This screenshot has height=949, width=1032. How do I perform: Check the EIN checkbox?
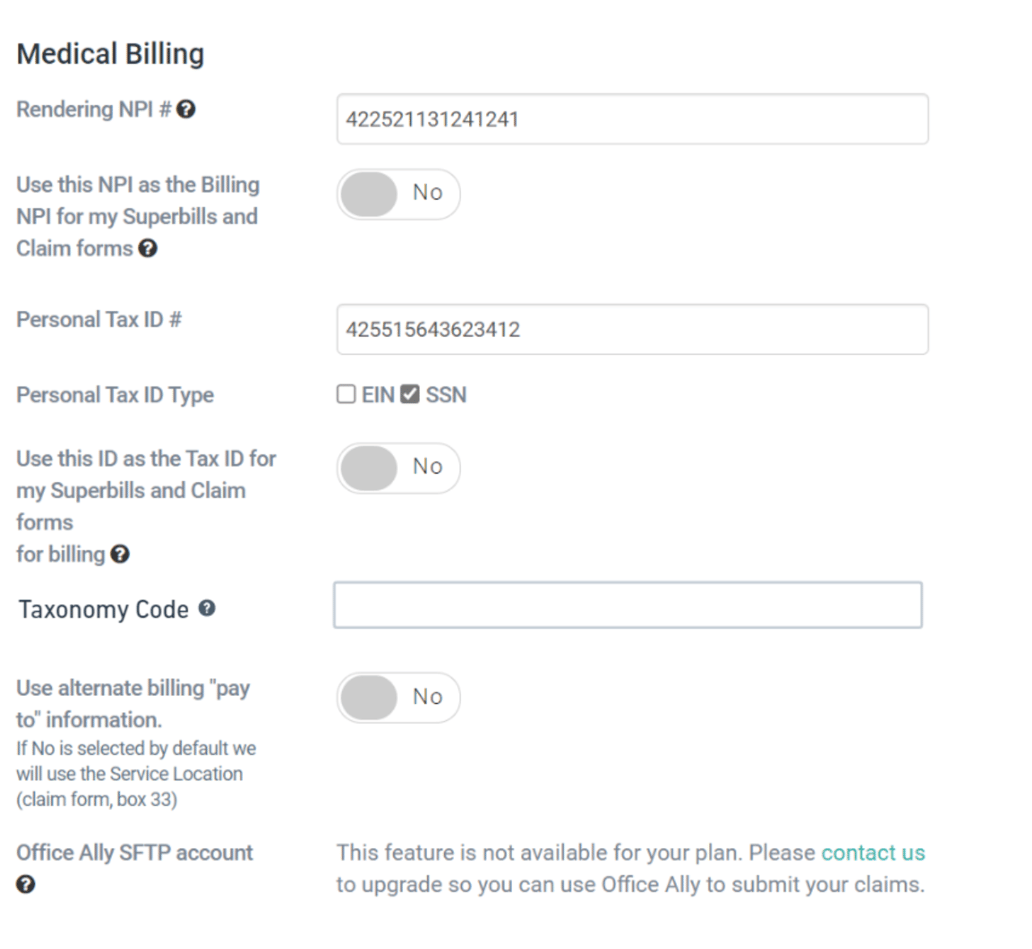coord(346,395)
